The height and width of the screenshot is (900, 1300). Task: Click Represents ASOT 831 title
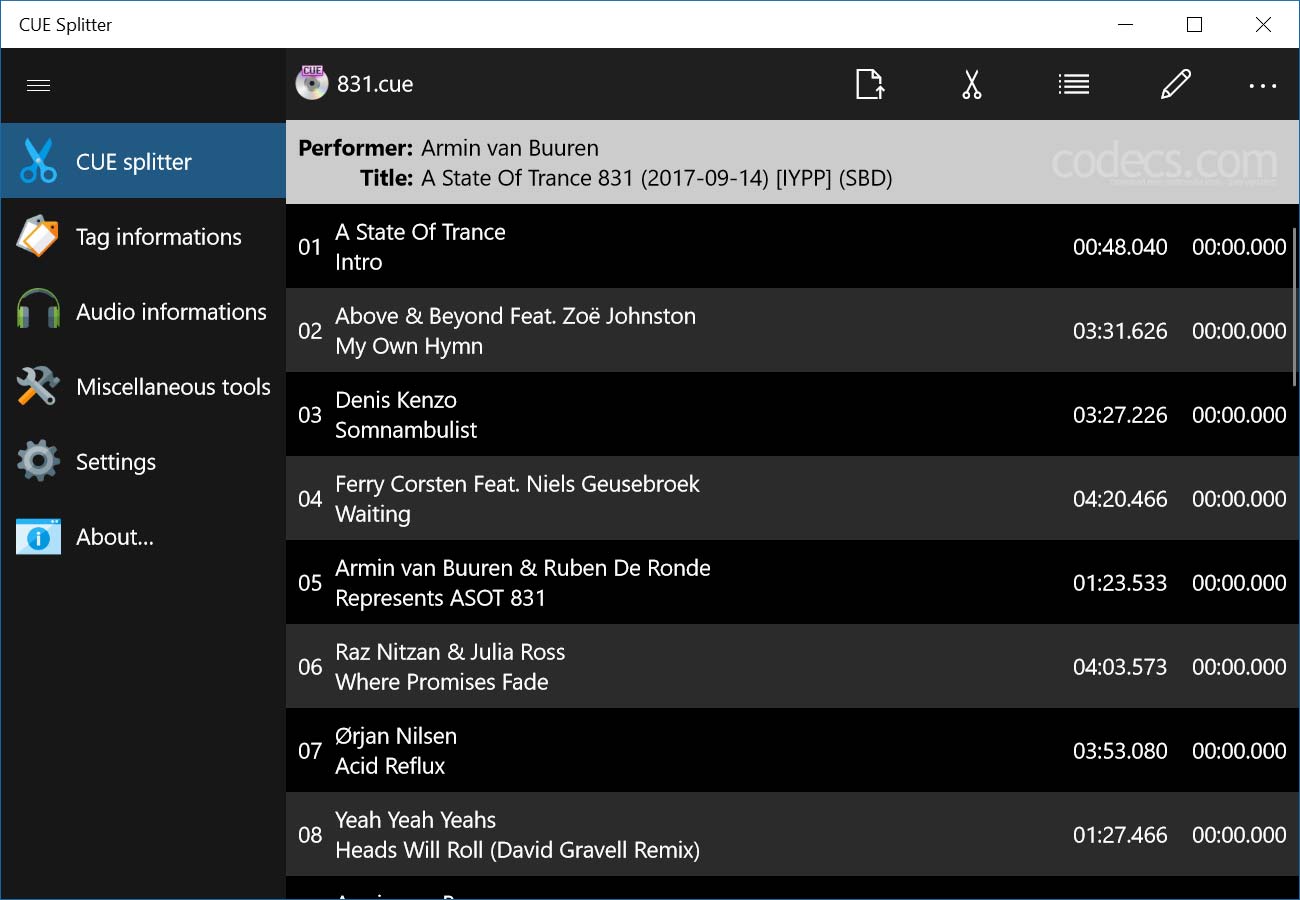point(441,598)
